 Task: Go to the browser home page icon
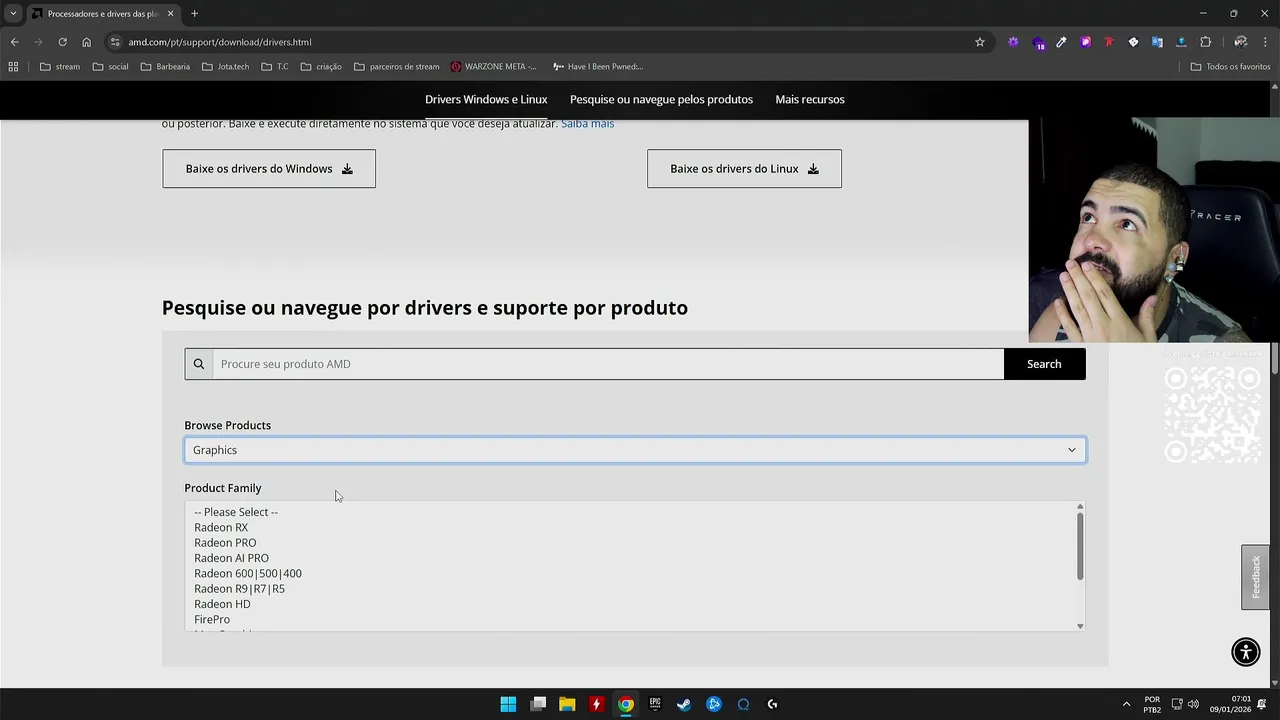click(x=86, y=42)
